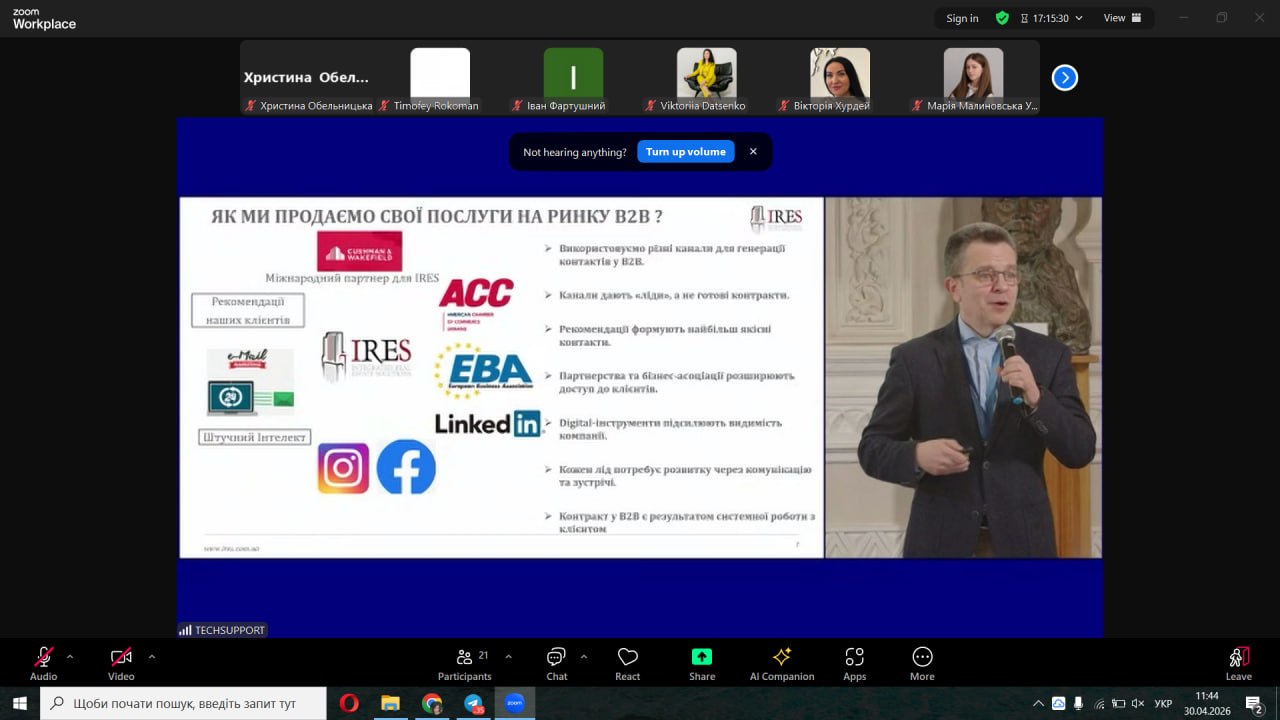
Task: Open the More options menu
Action: 922,663
